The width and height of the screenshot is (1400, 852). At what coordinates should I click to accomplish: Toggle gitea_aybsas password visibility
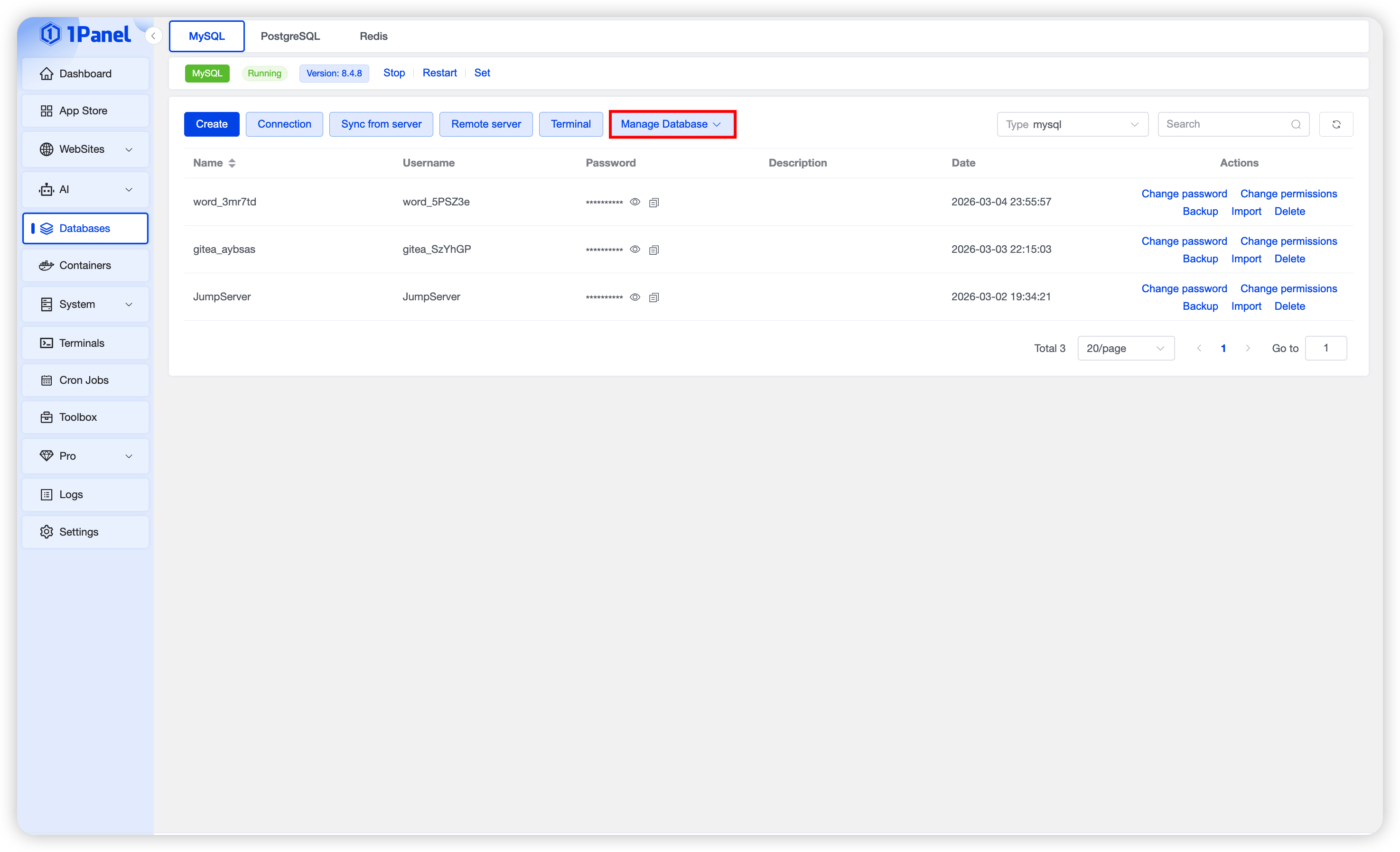[635, 250]
